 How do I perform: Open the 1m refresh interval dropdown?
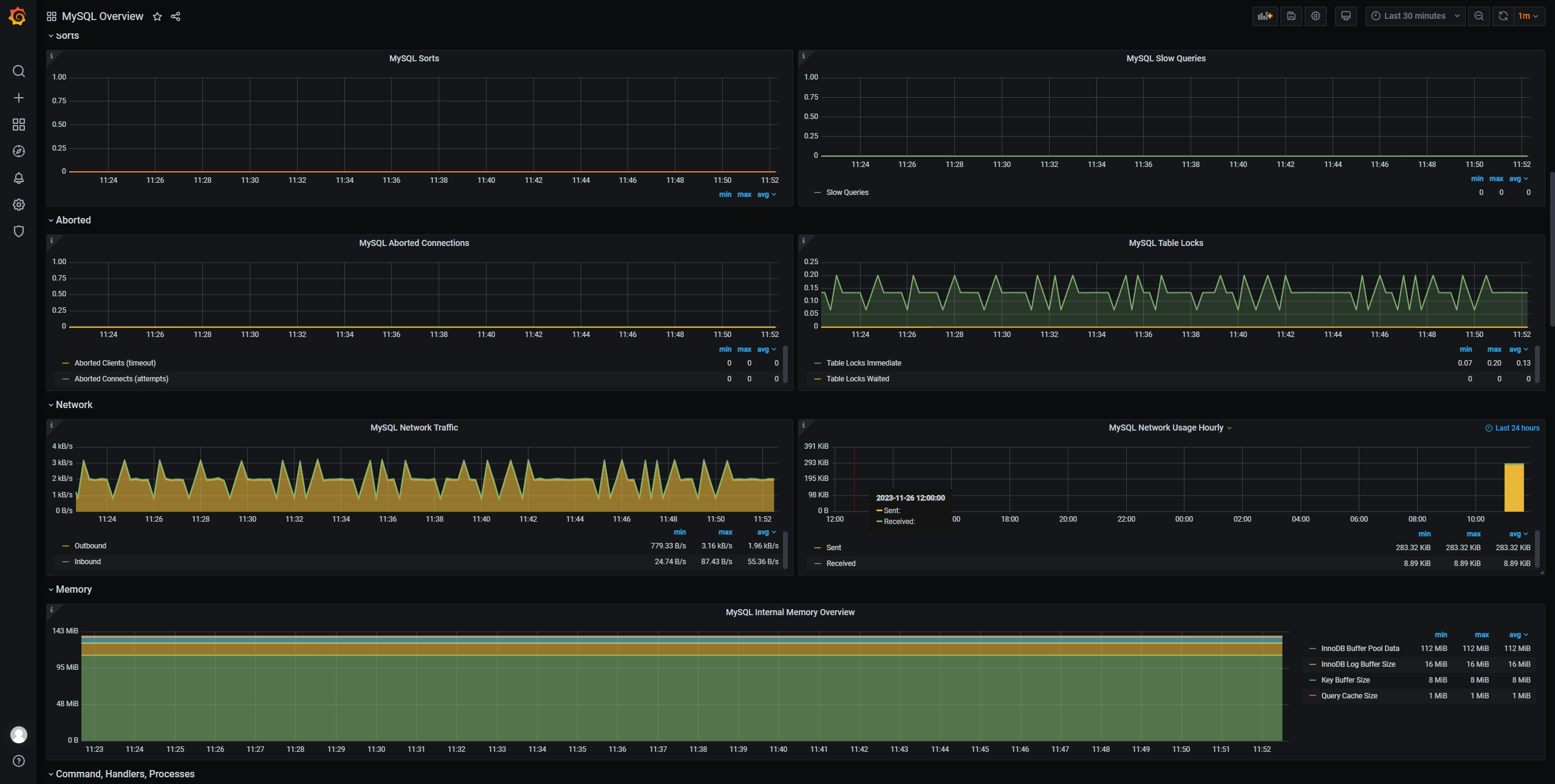point(1528,16)
